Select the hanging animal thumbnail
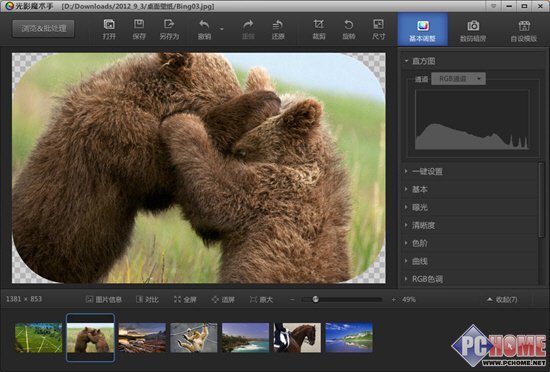550x372 pixels. [x=194, y=338]
